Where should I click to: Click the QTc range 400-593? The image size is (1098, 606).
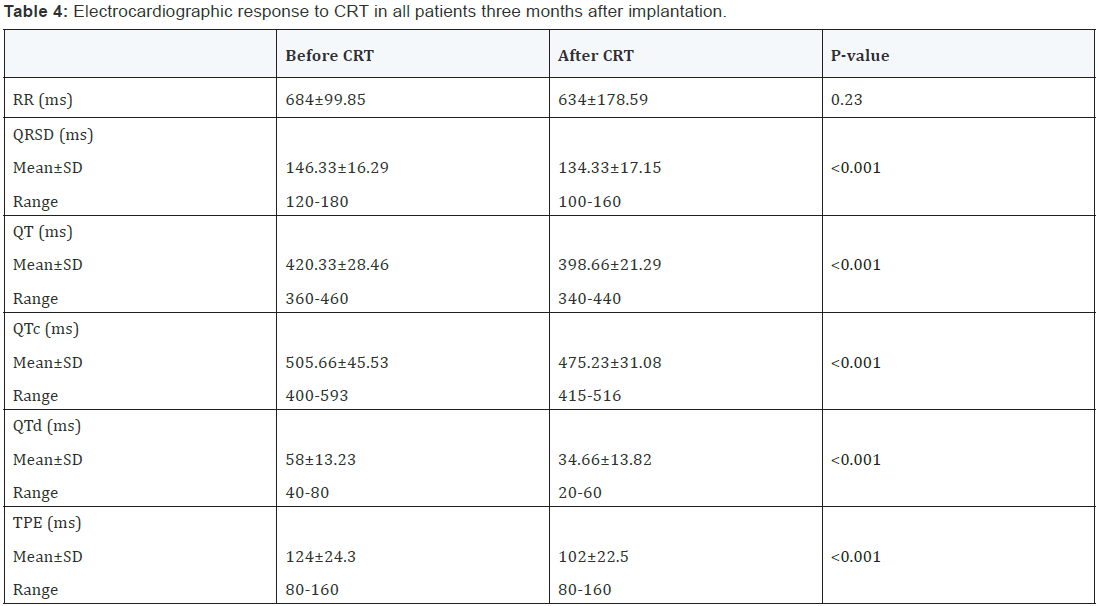[317, 396]
